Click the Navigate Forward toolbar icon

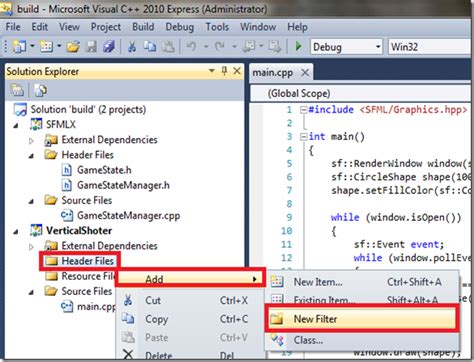tap(275, 47)
